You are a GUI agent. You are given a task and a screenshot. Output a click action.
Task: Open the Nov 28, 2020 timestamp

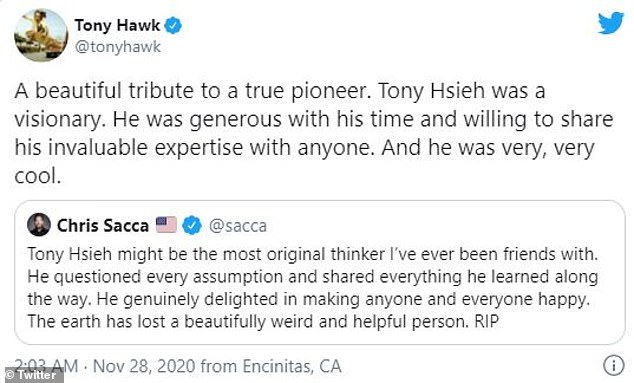144,366
